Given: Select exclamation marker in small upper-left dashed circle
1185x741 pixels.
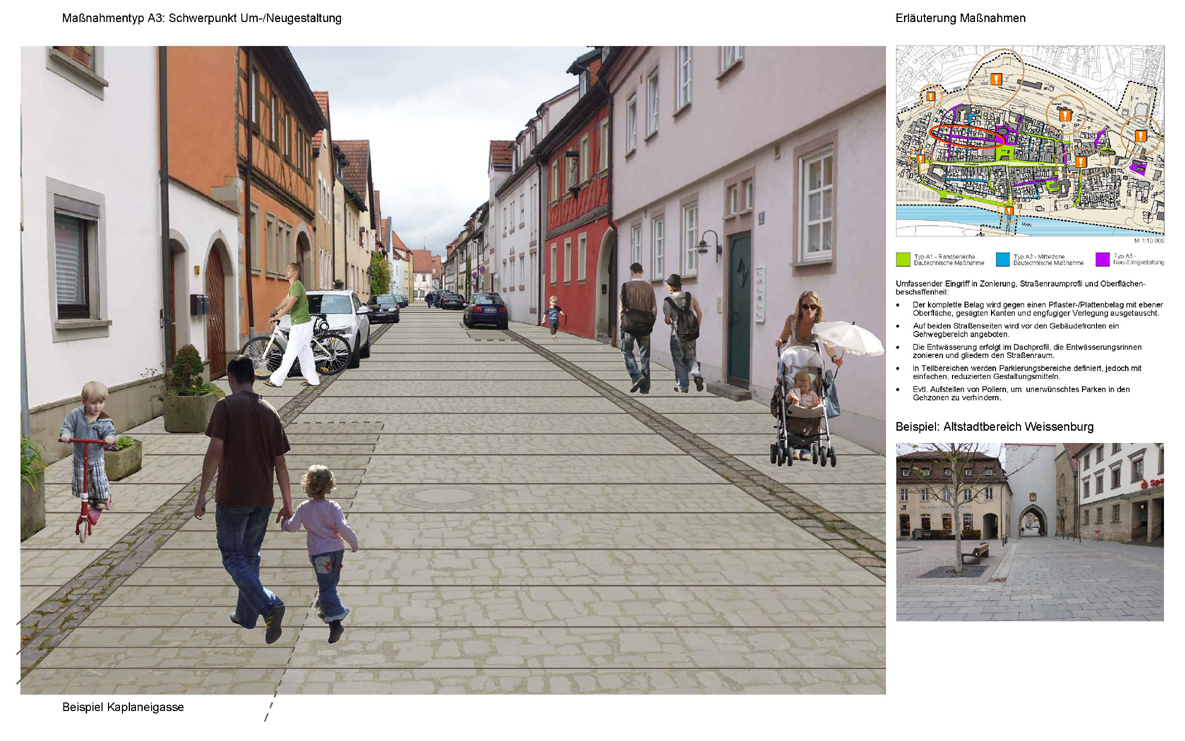Looking at the screenshot, I should tap(930, 96).
